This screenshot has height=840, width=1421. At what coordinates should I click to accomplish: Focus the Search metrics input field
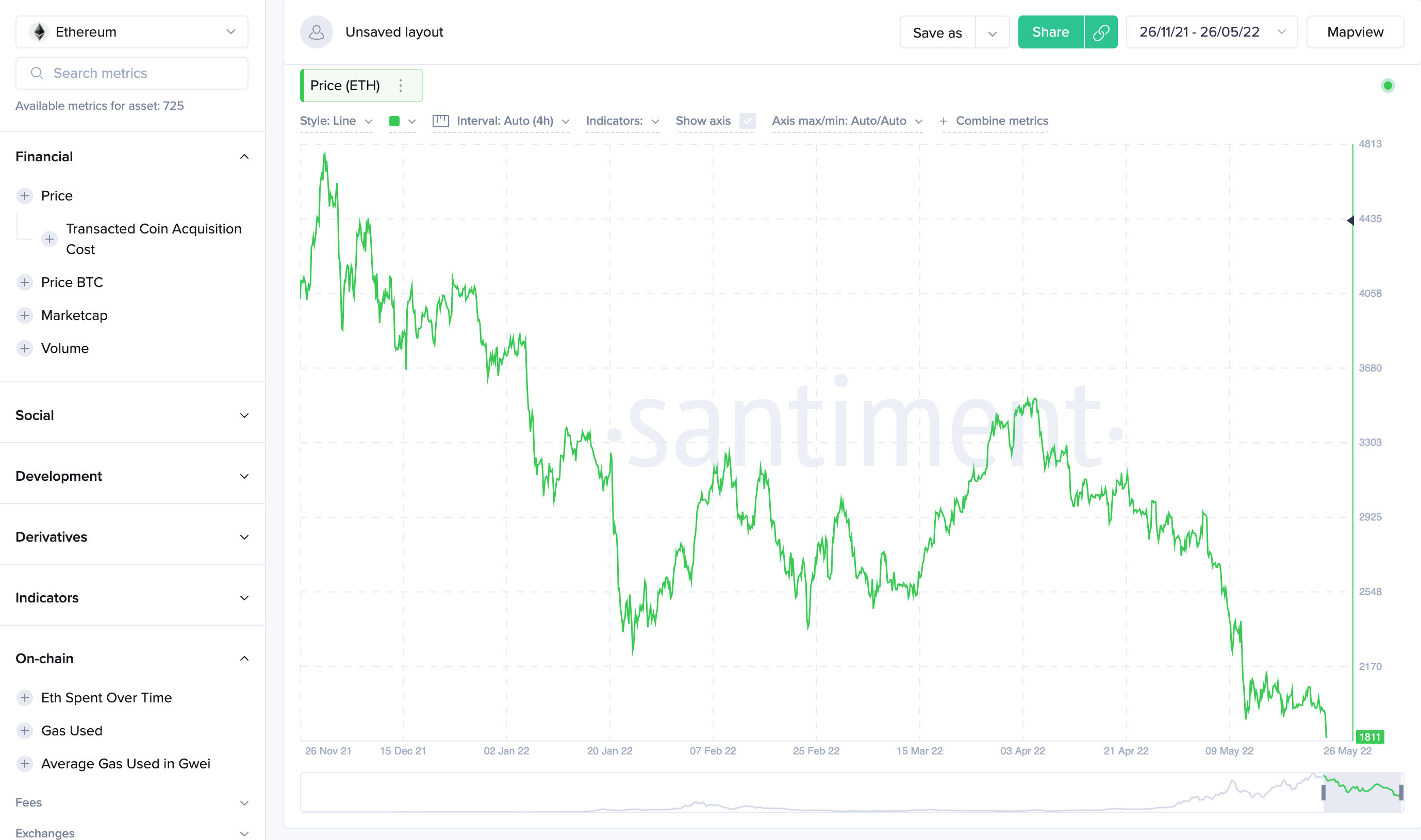[x=132, y=73]
